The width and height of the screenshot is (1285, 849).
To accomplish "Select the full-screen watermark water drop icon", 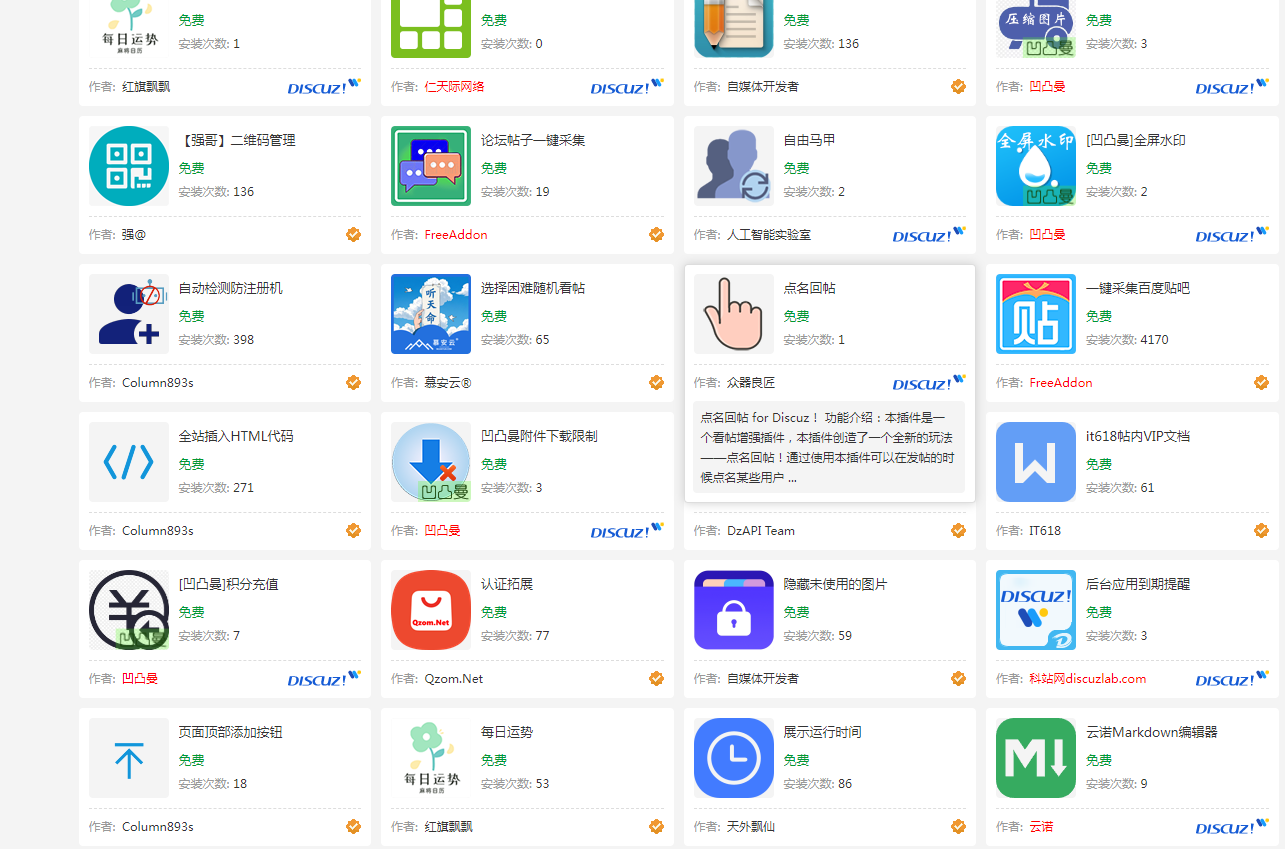I will [x=1036, y=166].
